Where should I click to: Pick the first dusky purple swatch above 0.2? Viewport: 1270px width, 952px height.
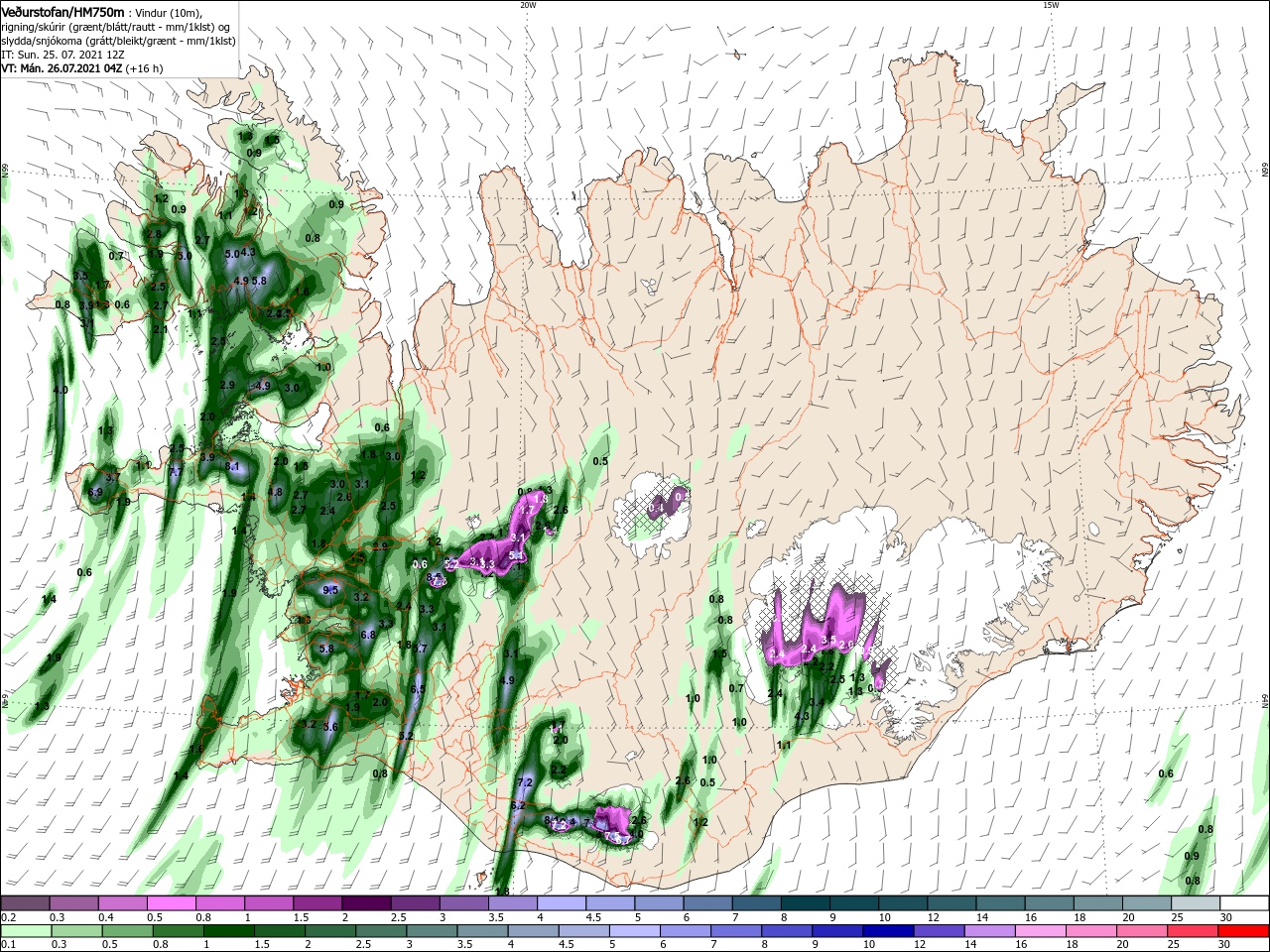click(26, 903)
